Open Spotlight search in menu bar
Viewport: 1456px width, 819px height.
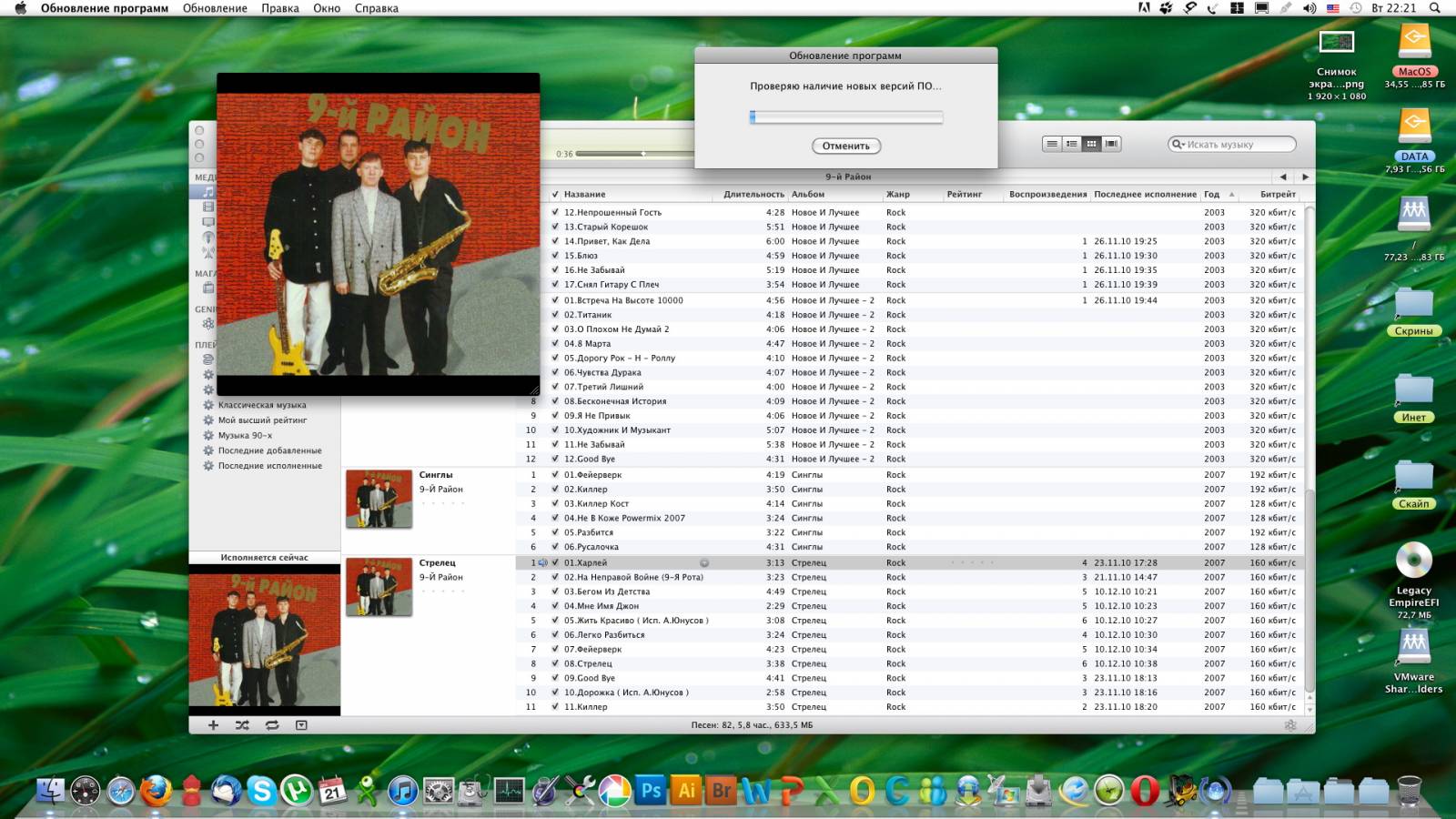pyautogui.click(x=1435, y=8)
